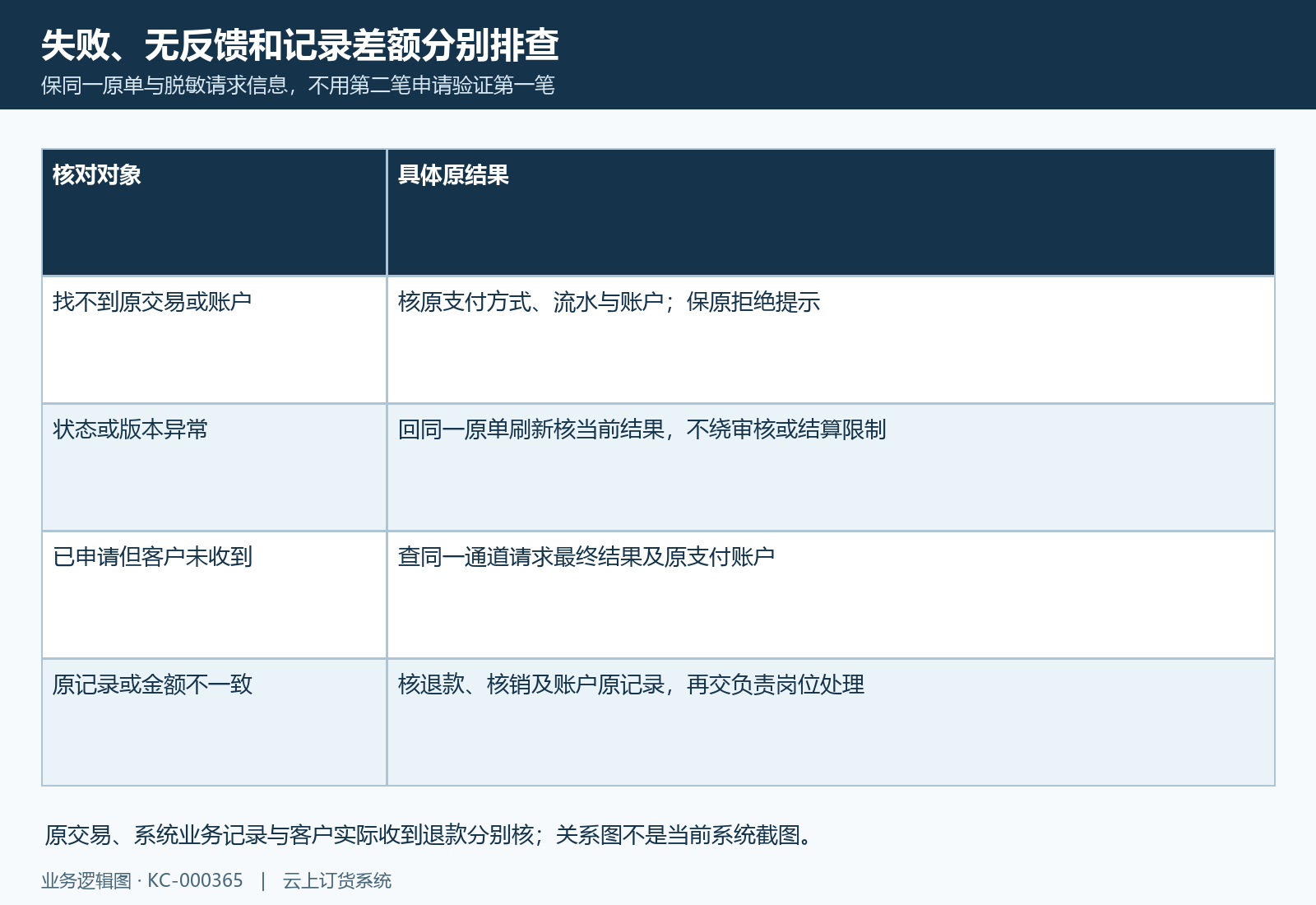
Task: Select the cell 查同一通道请求最终结果及原支付账户
Action: pos(831,595)
